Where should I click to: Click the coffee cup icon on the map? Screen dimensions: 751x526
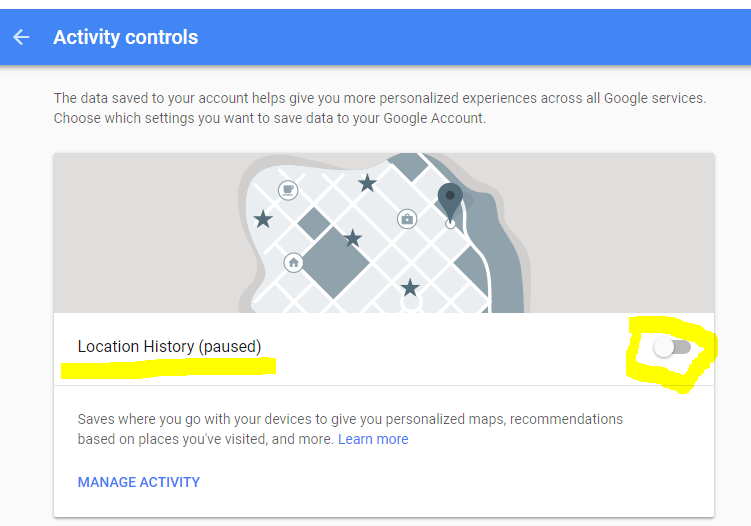click(288, 190)
